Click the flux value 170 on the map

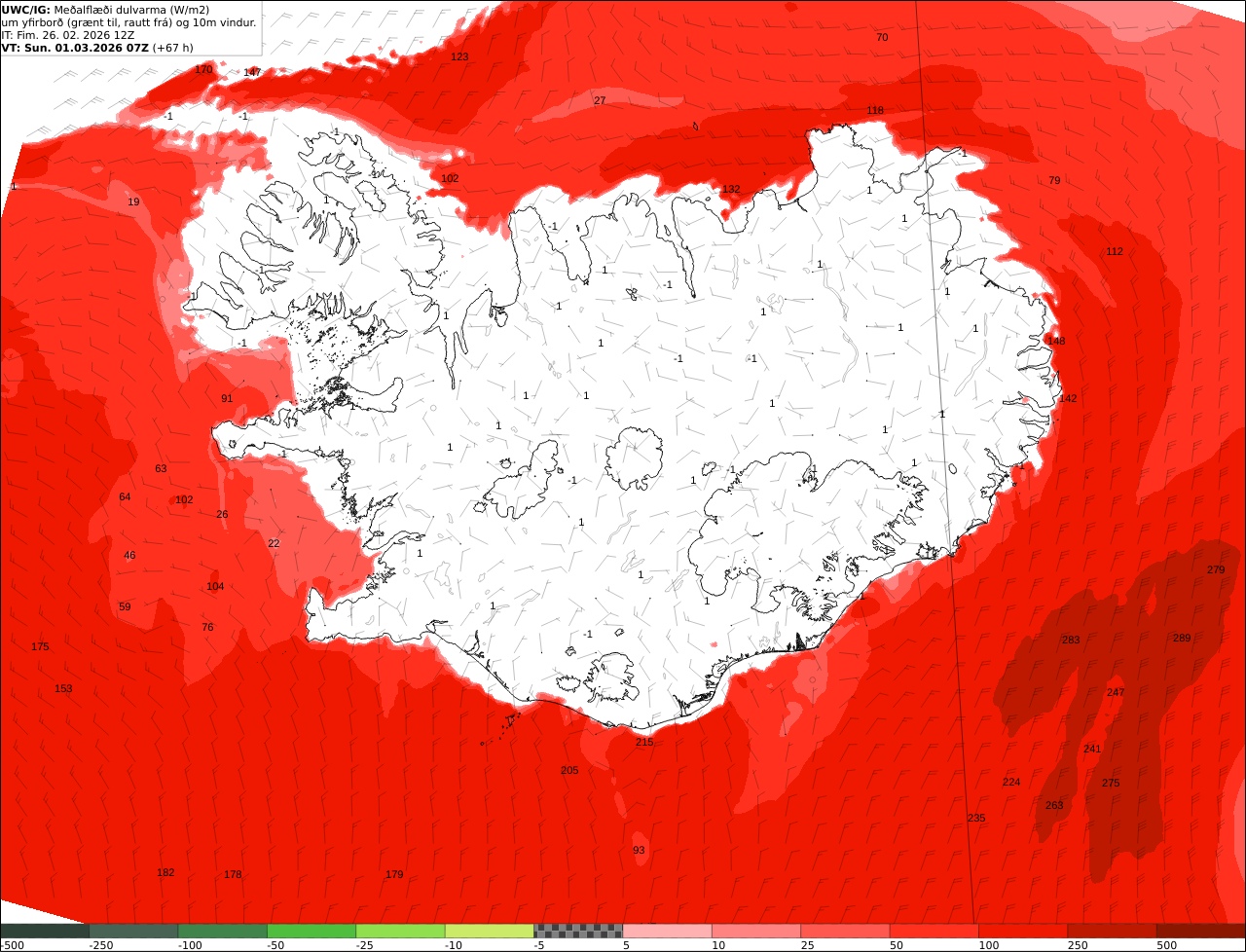(203, 70)
